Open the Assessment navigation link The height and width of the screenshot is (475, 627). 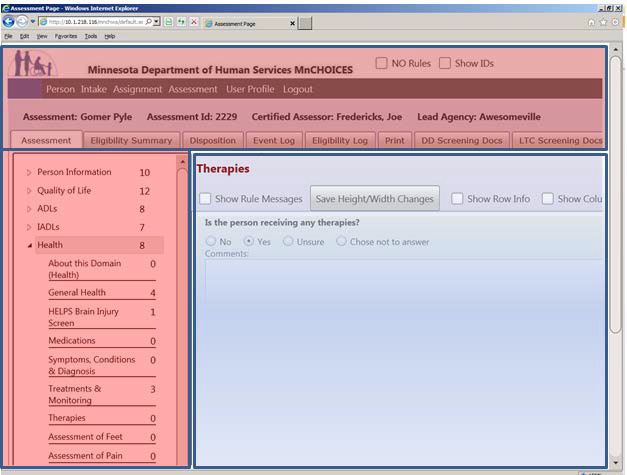(x=193, y=89)
